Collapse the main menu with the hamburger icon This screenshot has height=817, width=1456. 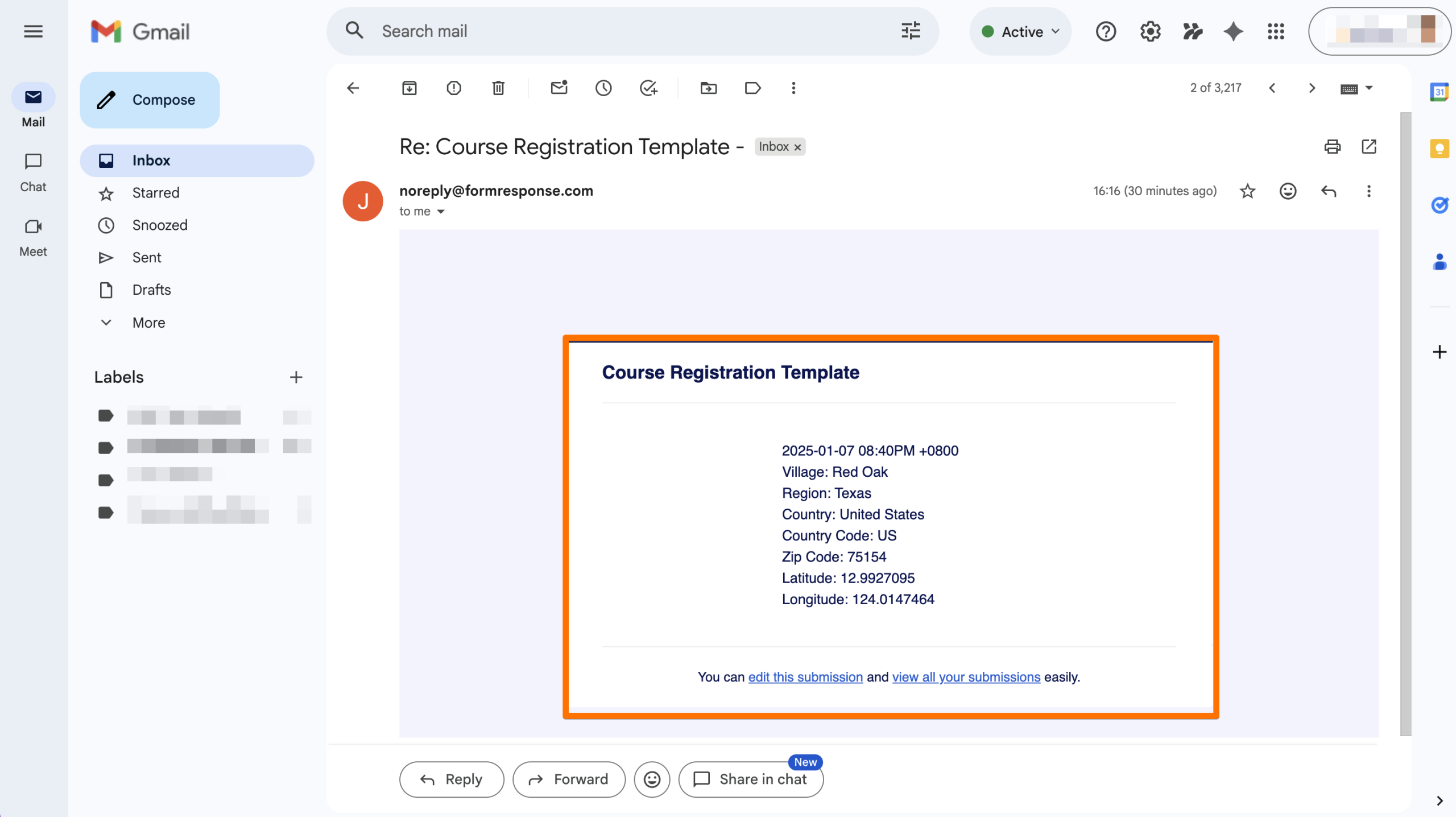(x=32, y=31)
